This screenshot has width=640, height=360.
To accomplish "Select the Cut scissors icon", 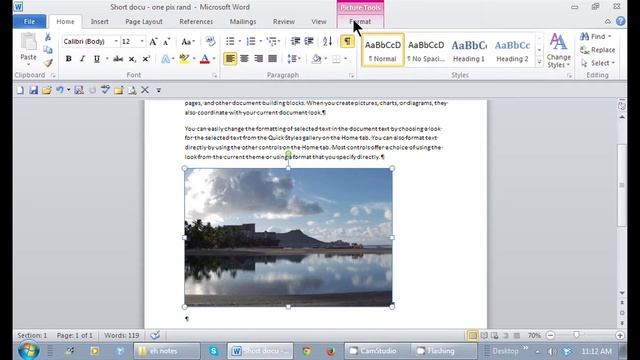I will [x=48, y=38].
